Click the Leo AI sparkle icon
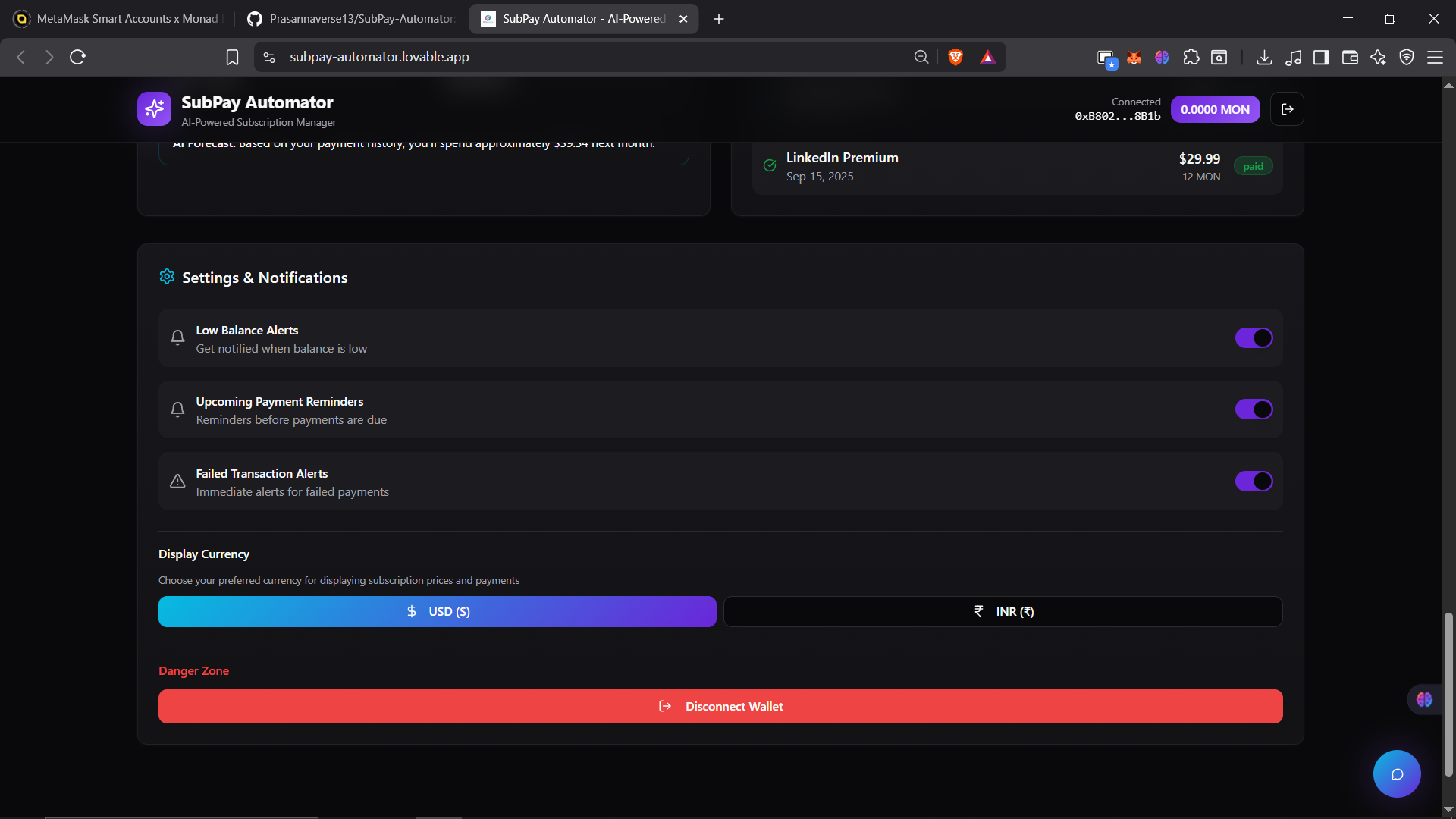The height and width of the screenshot is (819, 1456). click(x=1378, y=57)
